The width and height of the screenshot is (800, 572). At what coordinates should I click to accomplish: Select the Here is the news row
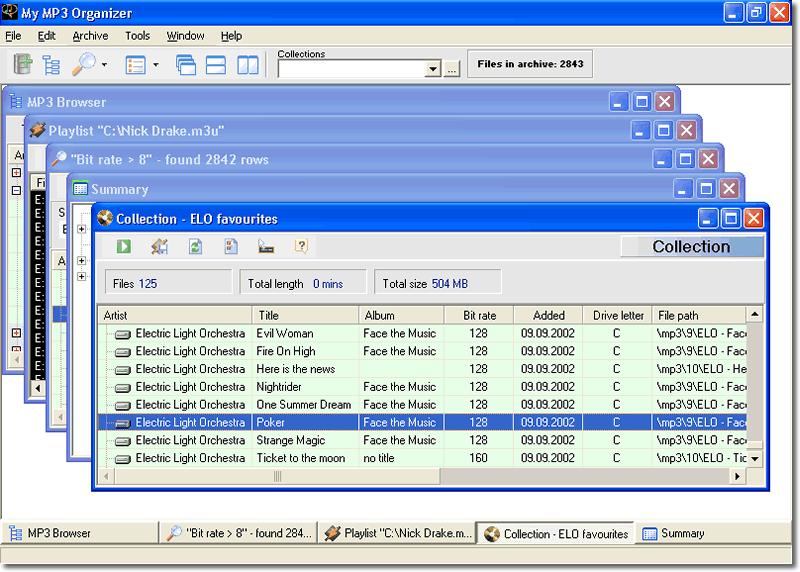click(x=422, y=369)
